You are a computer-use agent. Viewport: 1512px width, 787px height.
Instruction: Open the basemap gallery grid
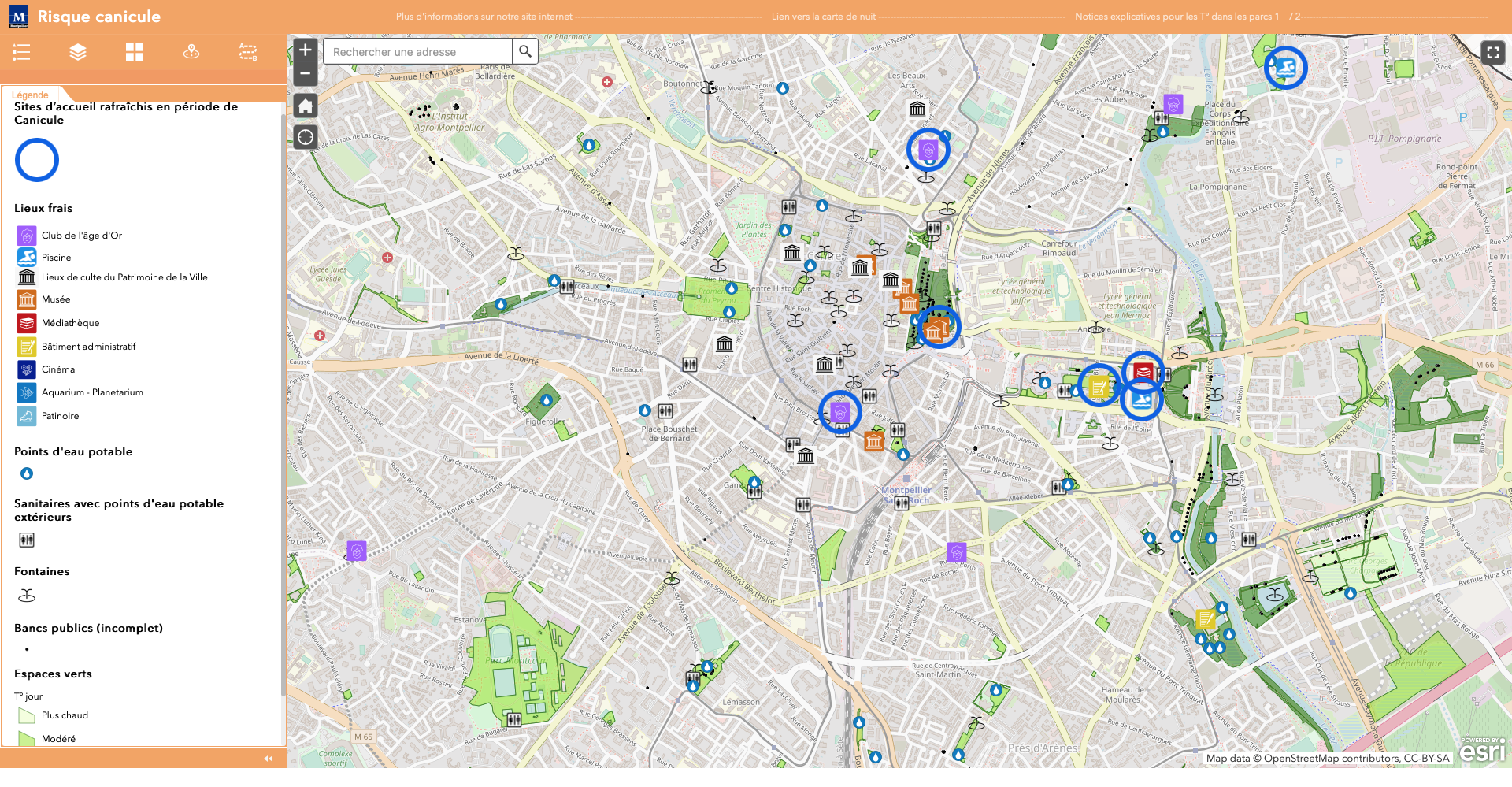tap(135, 53)
